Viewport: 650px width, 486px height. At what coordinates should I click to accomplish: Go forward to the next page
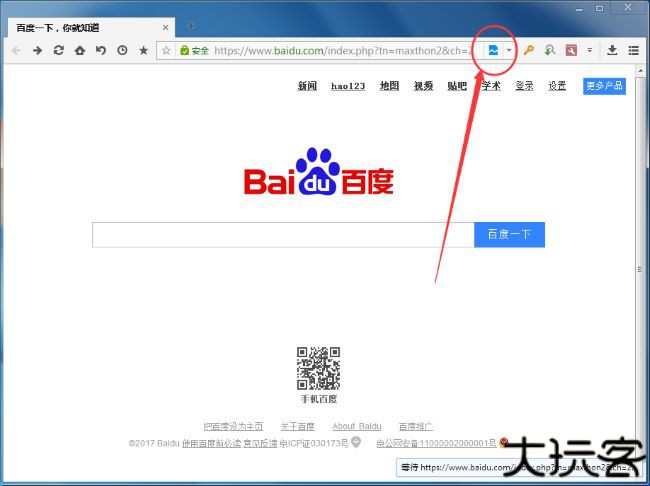pos(37,51)
